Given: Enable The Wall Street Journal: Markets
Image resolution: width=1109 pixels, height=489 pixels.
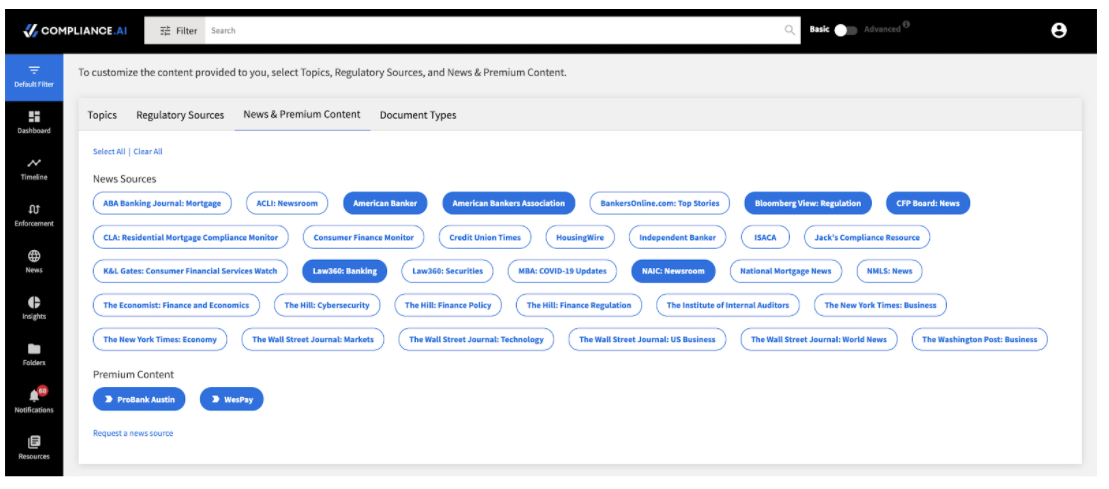Looking at the screenshot, I should coord(313,339).
